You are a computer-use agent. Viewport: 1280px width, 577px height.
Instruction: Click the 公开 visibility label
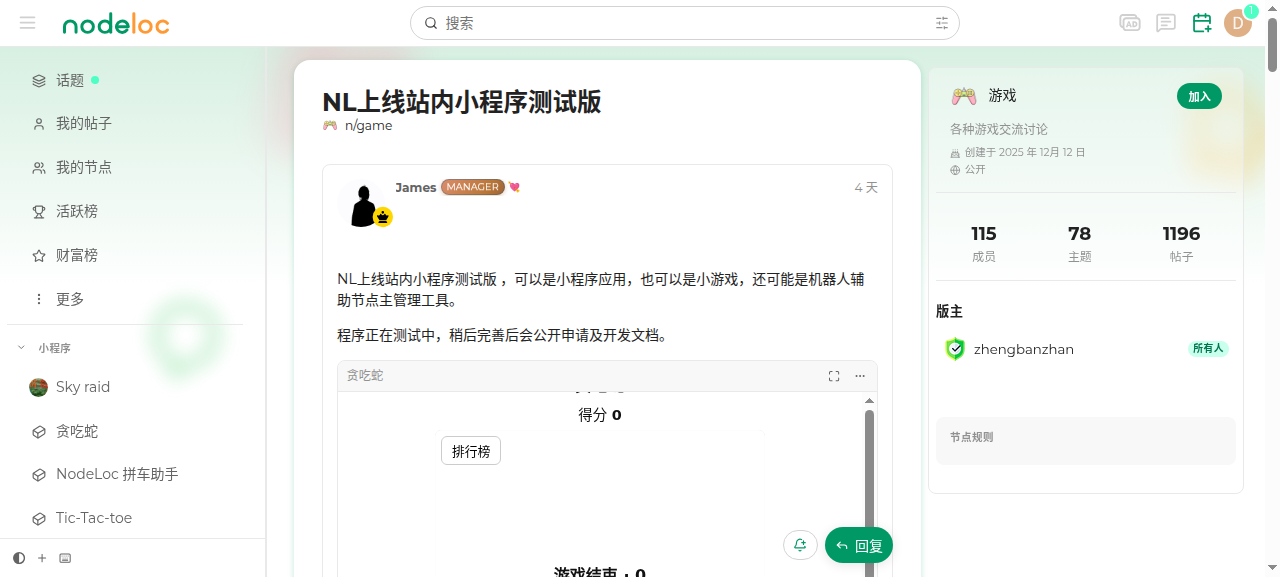coord(975,170)
